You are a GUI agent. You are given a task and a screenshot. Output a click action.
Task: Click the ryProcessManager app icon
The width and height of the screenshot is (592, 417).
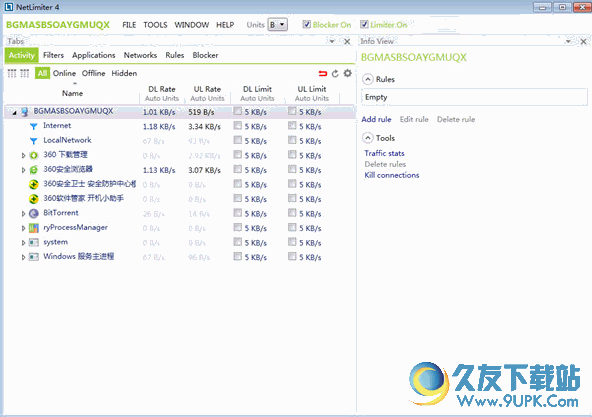tap(34, 228)
